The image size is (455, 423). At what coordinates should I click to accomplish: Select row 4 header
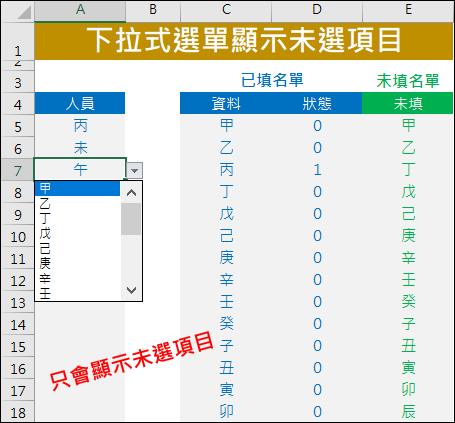click(x=18, y=104)
